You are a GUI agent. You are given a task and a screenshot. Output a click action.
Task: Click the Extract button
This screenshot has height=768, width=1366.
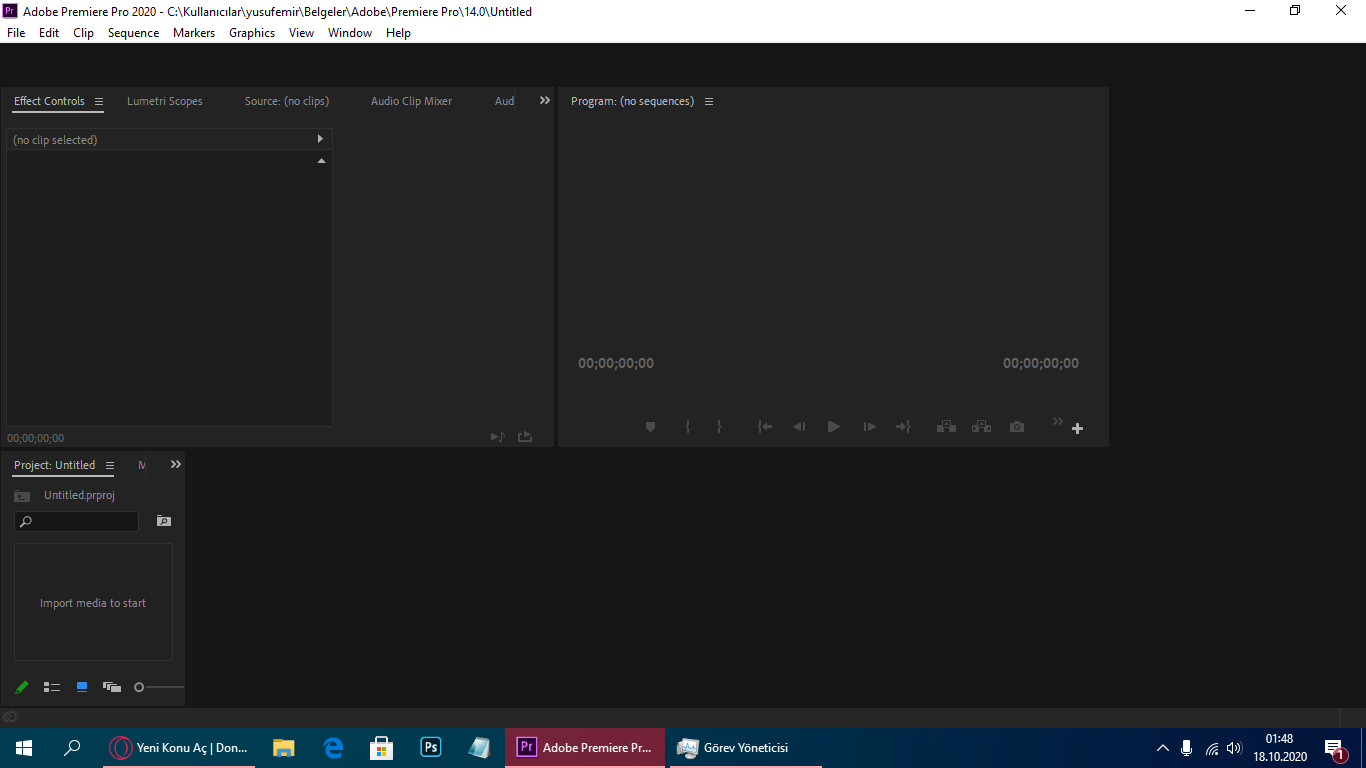(982, 427)
